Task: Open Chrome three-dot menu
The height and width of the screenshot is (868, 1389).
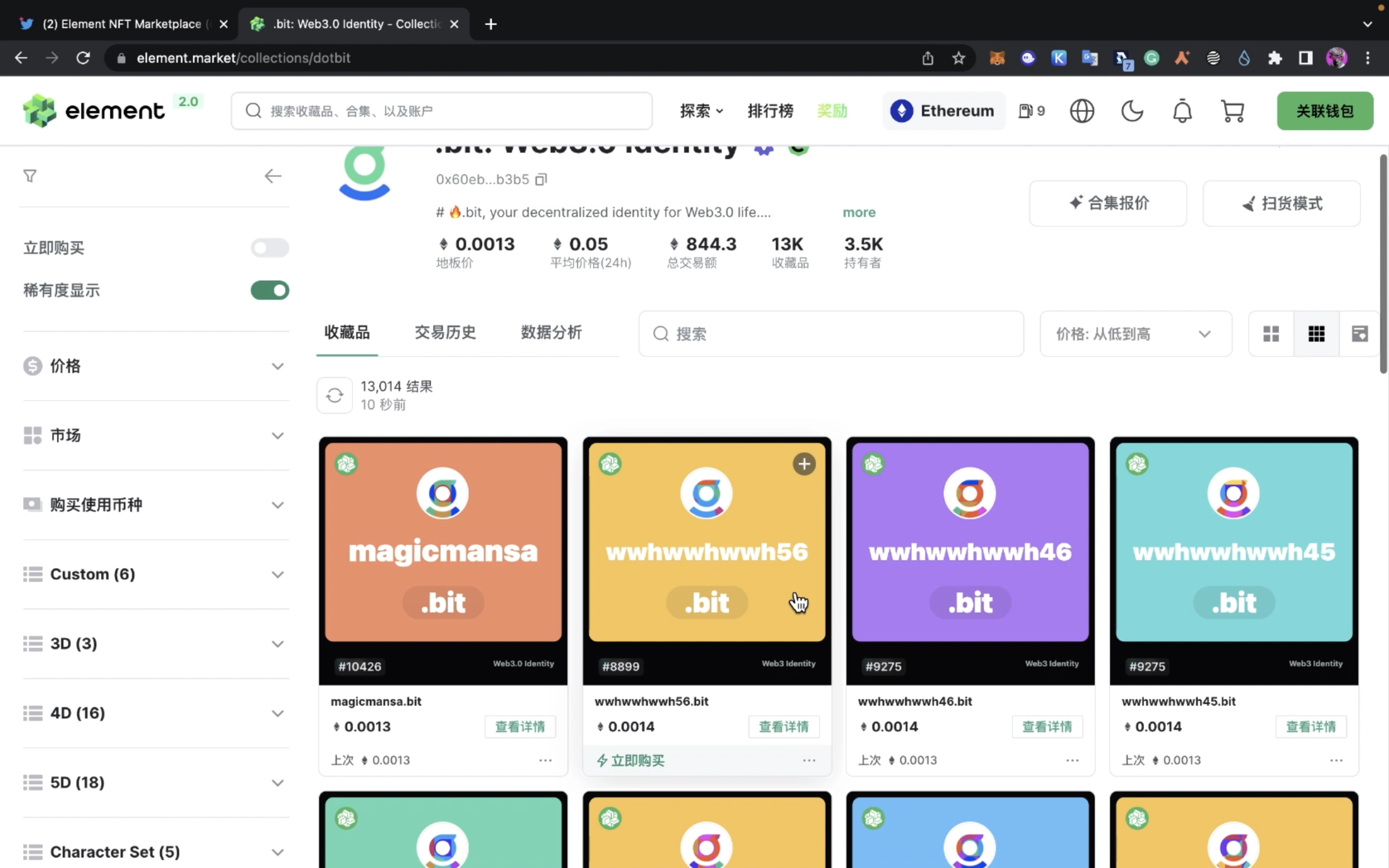Action: tap(1368, 58)
